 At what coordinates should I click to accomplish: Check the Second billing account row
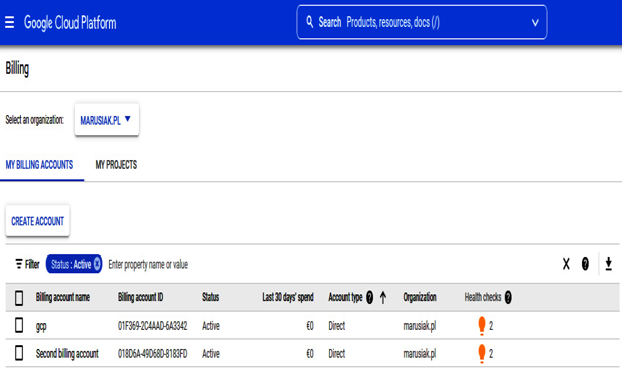tap(19, 353)
